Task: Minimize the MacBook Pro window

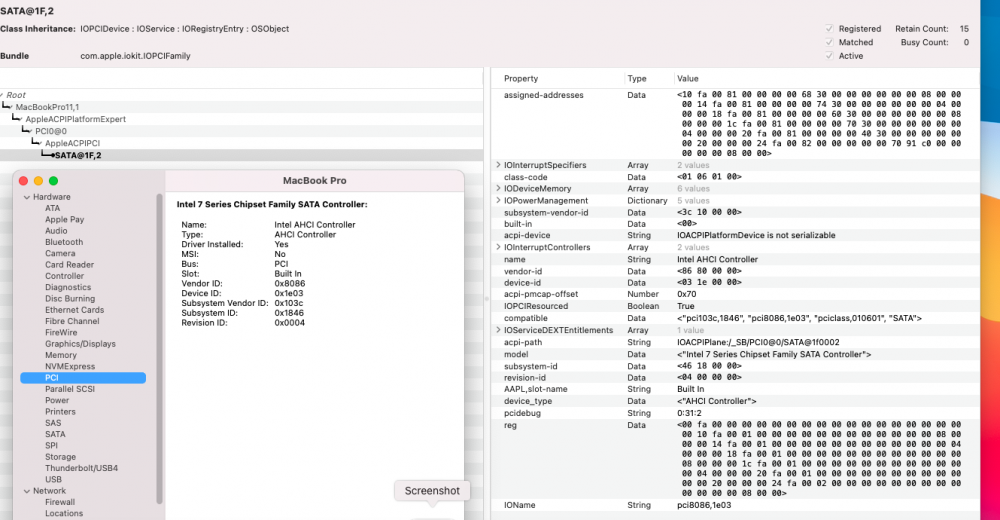Action: click(x=38, y=181)
